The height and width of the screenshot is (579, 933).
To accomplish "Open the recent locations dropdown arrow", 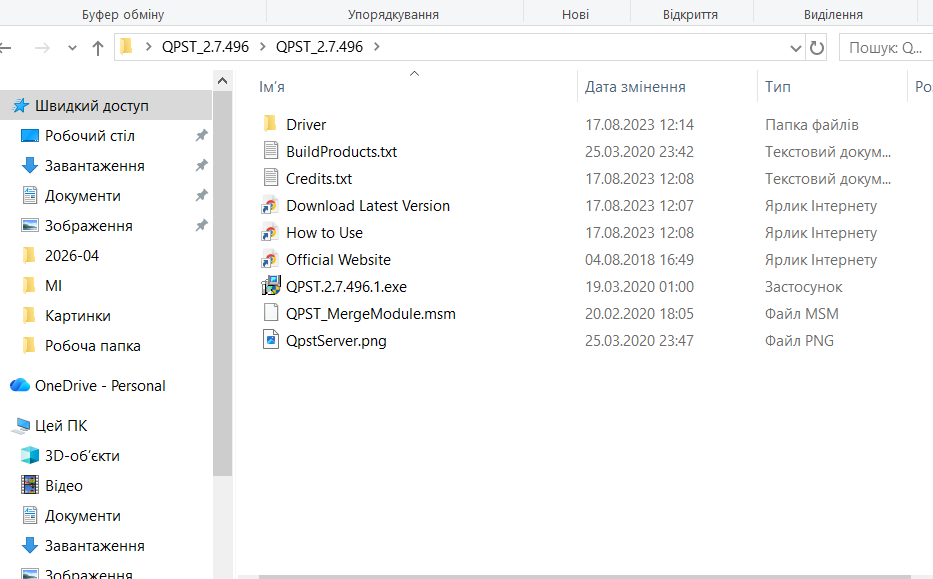I will click(72, 48).
